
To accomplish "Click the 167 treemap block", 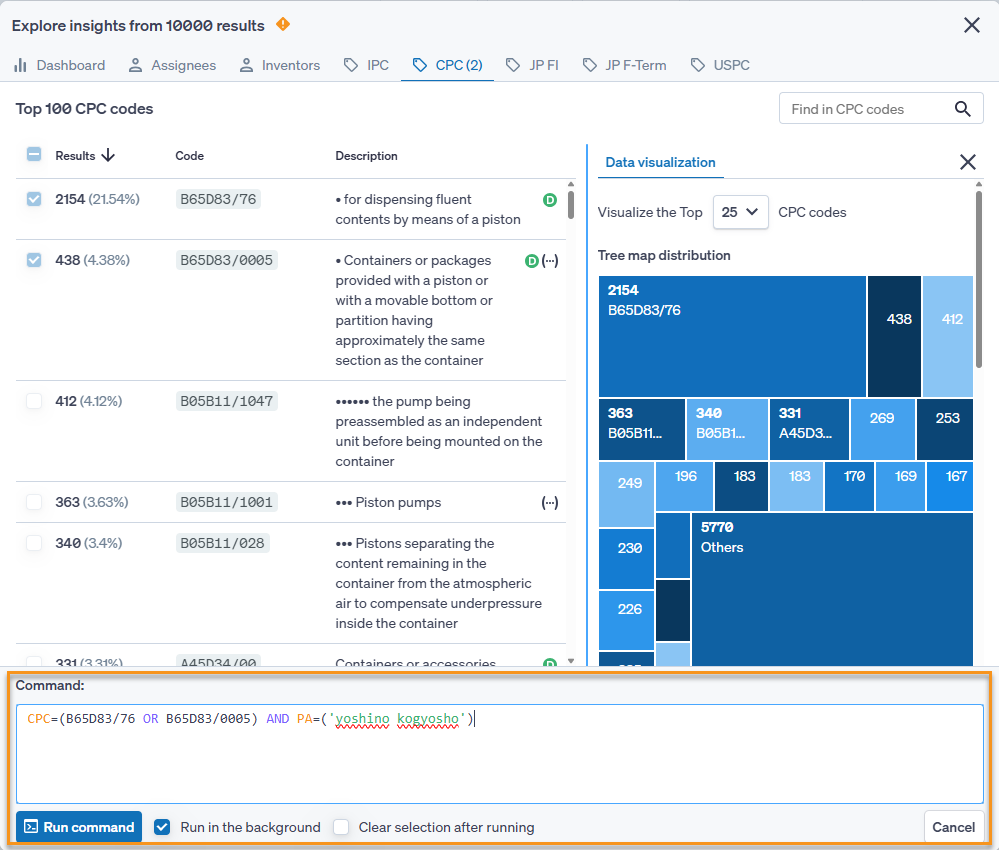I will (x=950, y=486).
